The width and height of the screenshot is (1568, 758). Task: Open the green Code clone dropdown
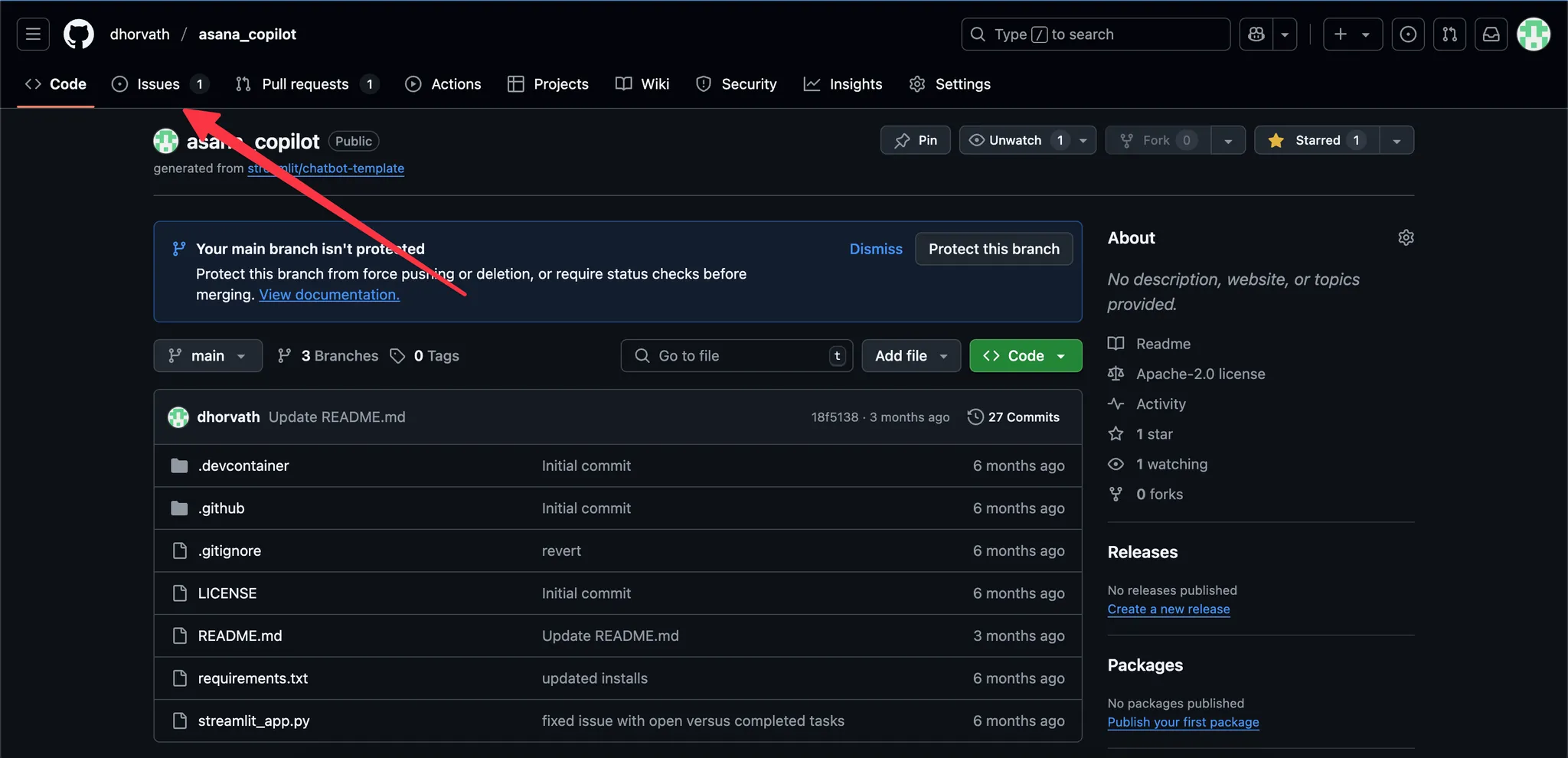click(1026, 356)
